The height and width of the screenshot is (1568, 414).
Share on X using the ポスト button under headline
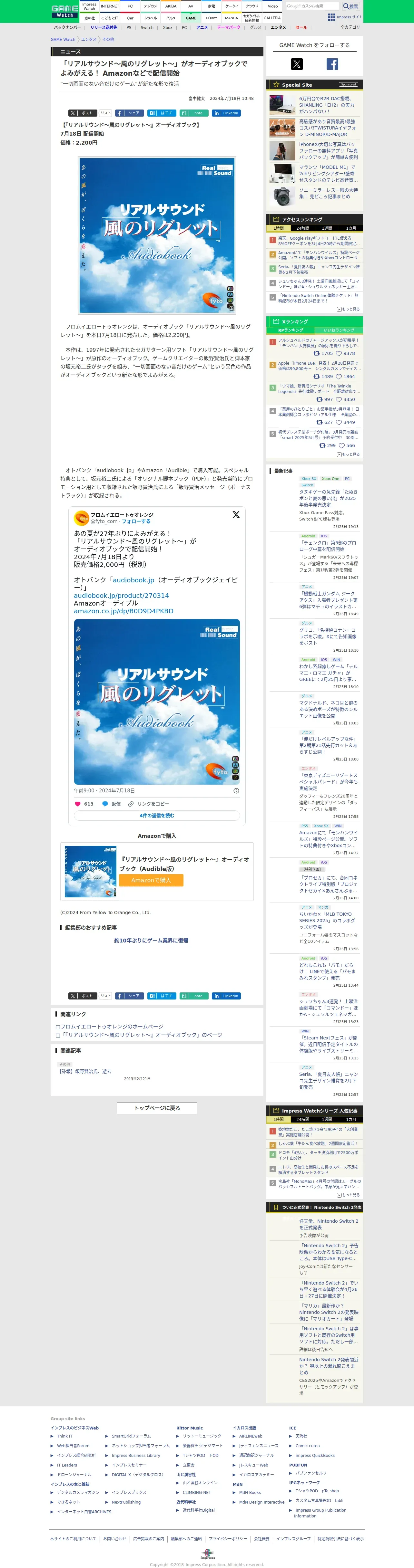coord(82,113)
